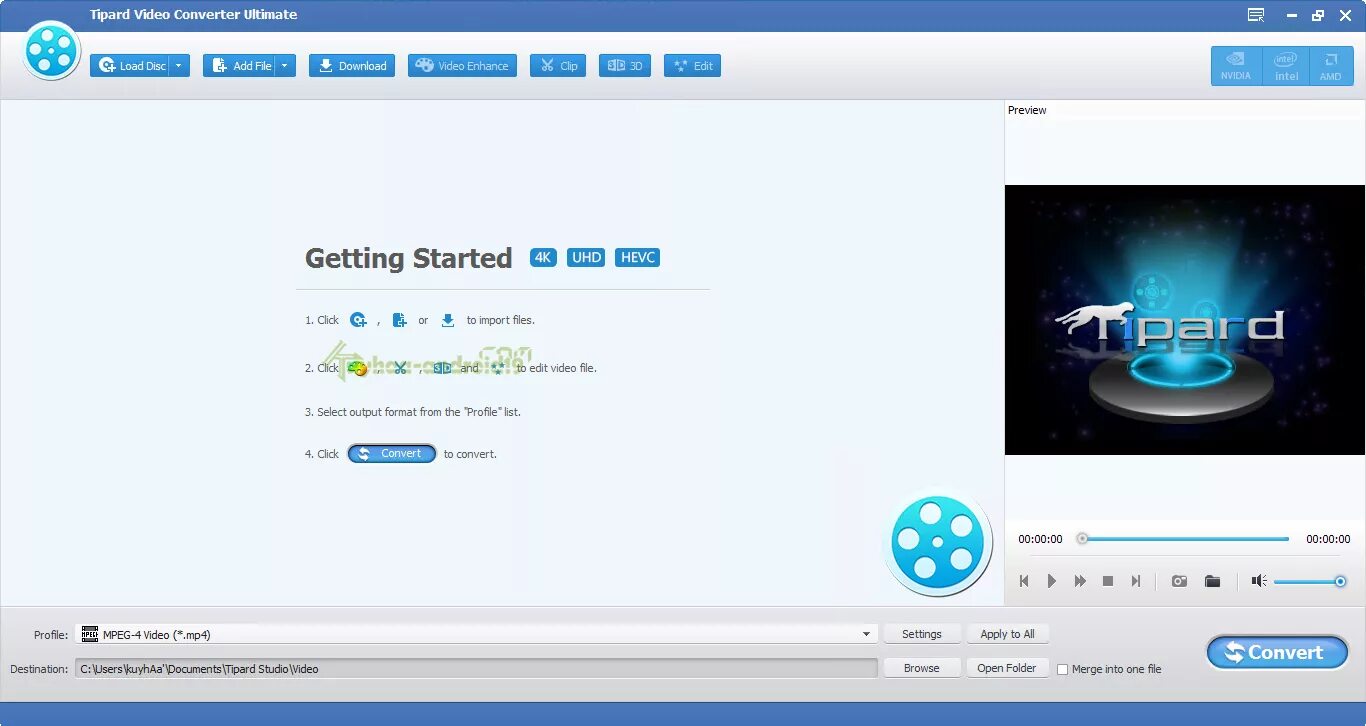Open the snapshot folder icon in preview panel
This screenshot has width=1366, height=726.
[1212, 580]
